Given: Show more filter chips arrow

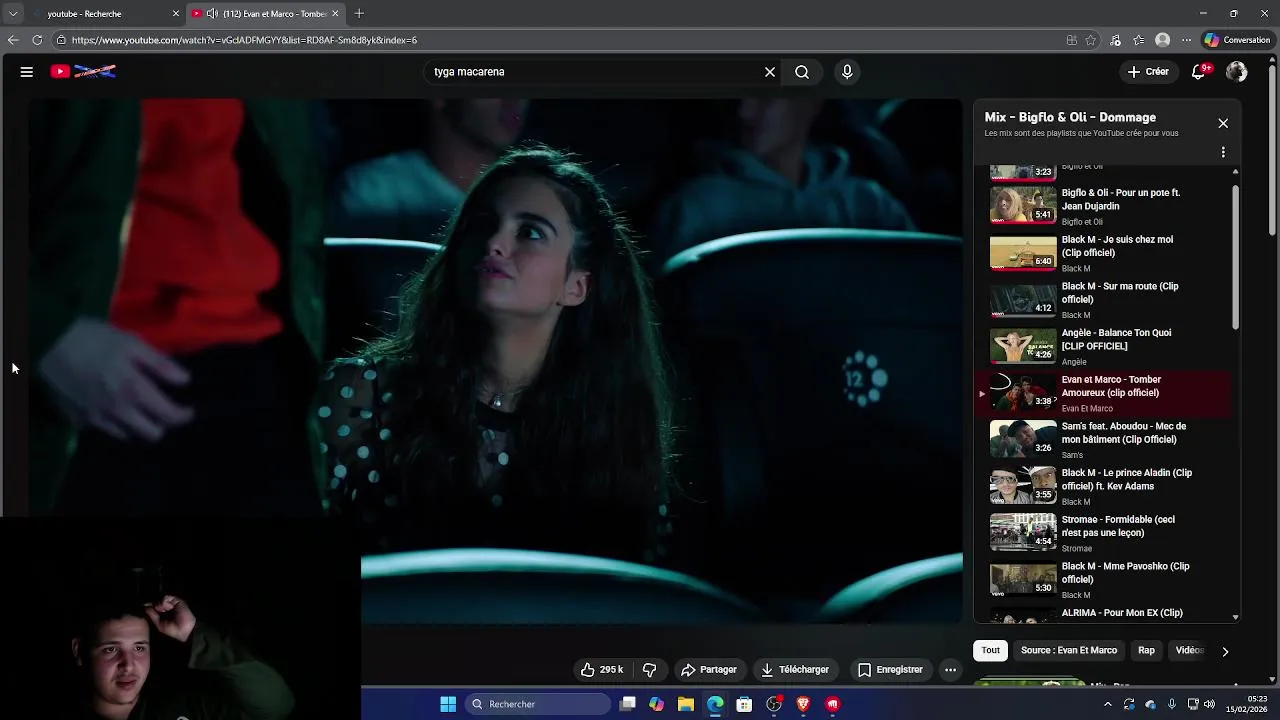Looking at the screenshot, I should [1225, 651].
